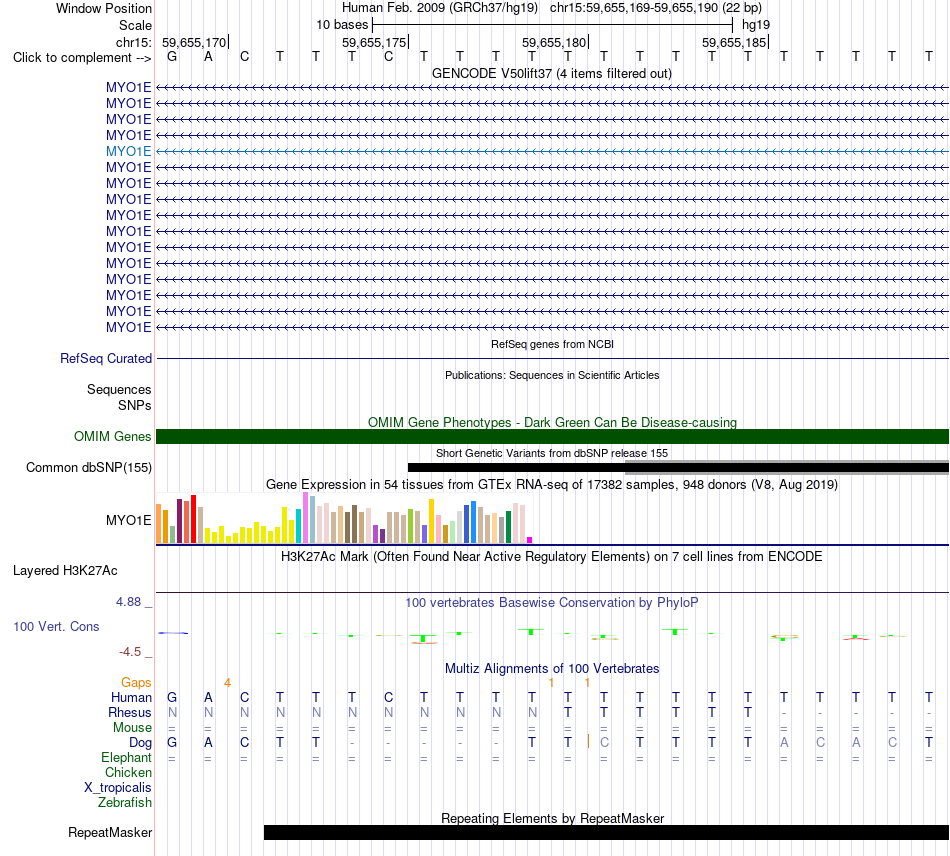Click the '10 bases' scale bar label
This screenshot has height=856, width=950.
tap(342, 25)
